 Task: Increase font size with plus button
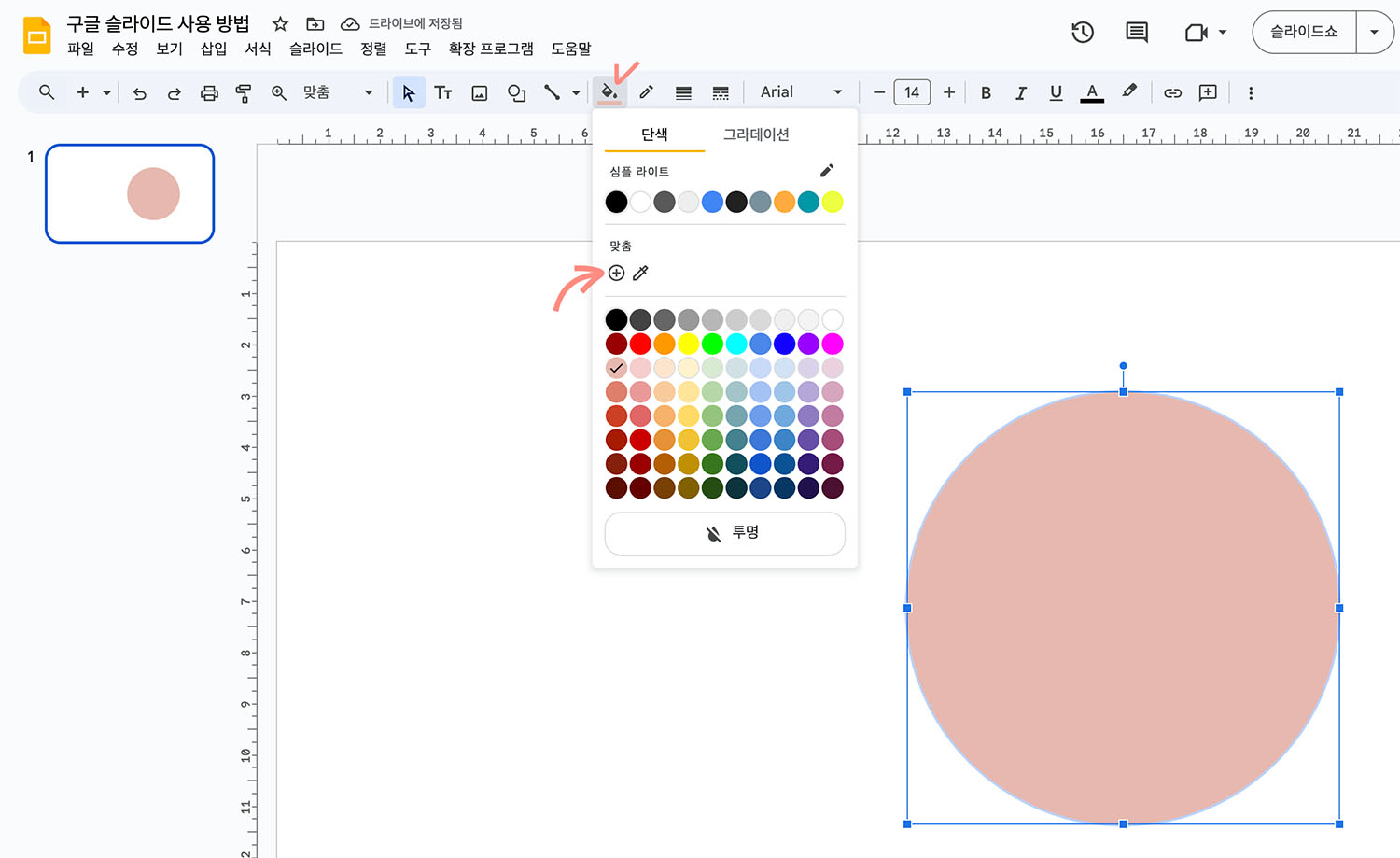click(x=949, y=92)
